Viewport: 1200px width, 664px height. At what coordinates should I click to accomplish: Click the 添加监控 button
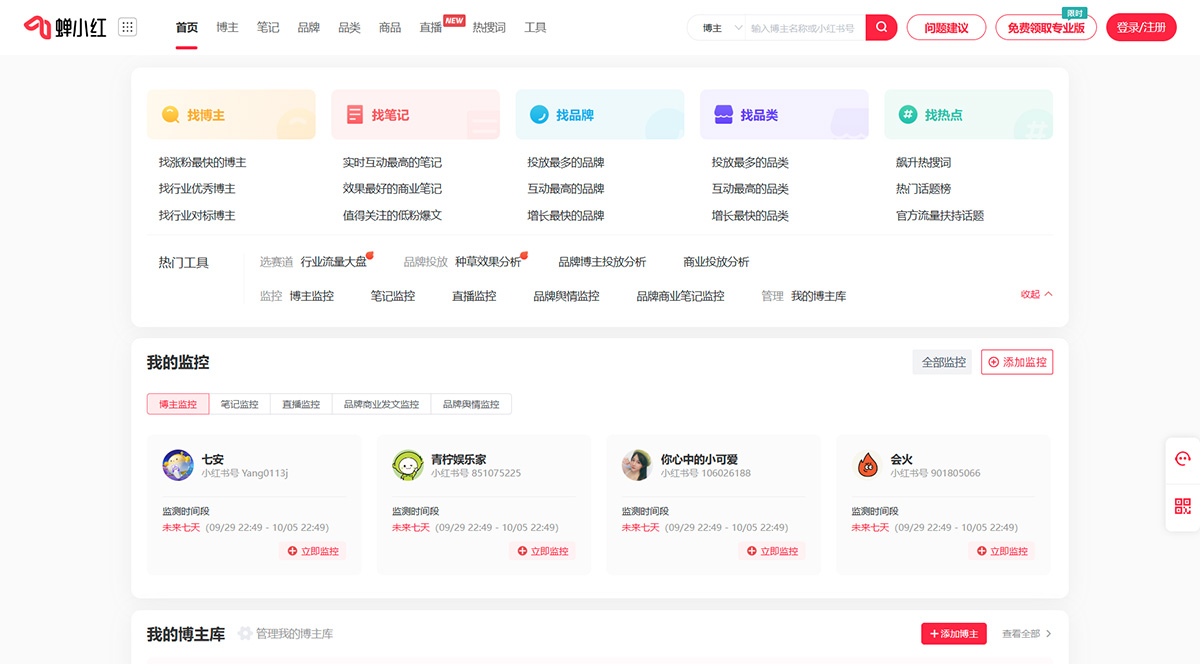coord(1016,362)
